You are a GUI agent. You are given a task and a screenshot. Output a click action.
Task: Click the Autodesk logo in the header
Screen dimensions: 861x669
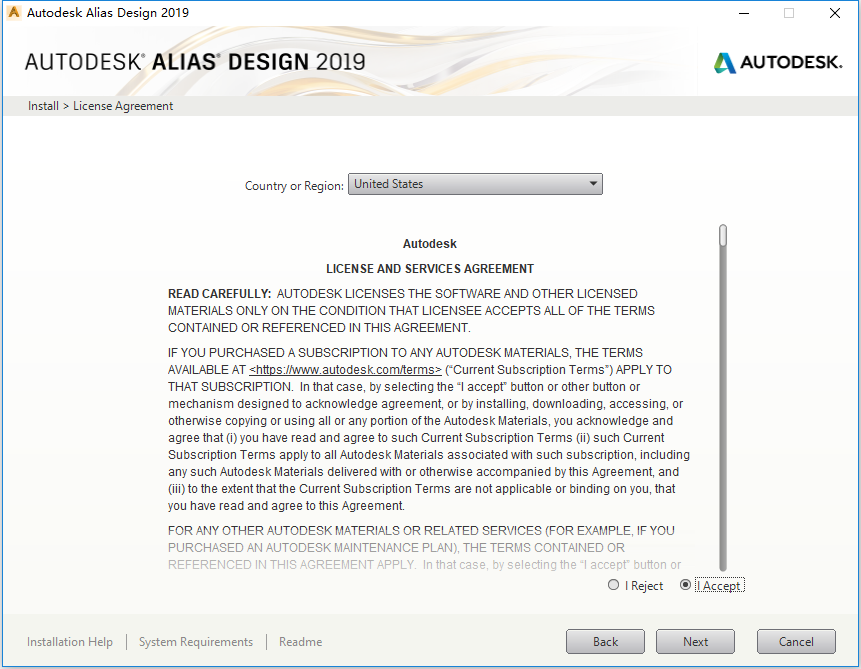pos(778,62)
